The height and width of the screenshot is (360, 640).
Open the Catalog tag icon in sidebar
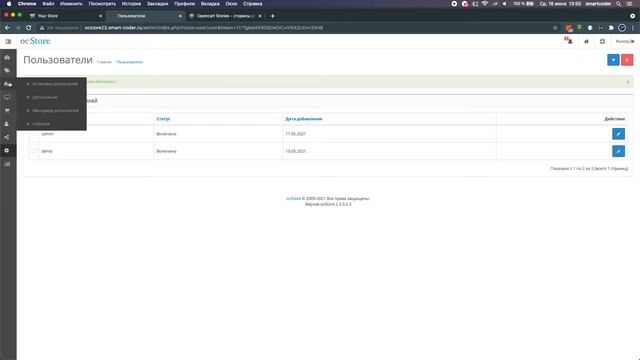tap(7, 71)
